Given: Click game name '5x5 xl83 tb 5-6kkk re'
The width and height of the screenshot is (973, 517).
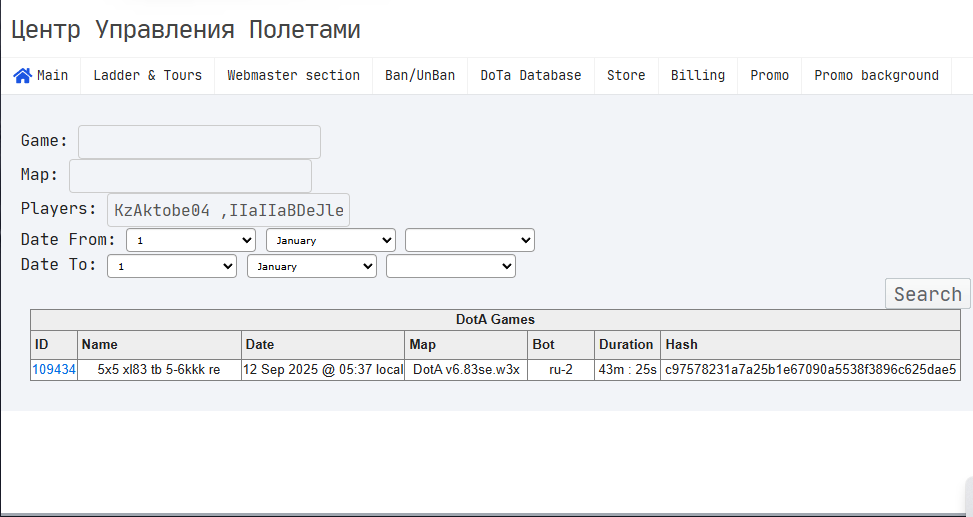Looking at the screenshot, I should (159, 370).
